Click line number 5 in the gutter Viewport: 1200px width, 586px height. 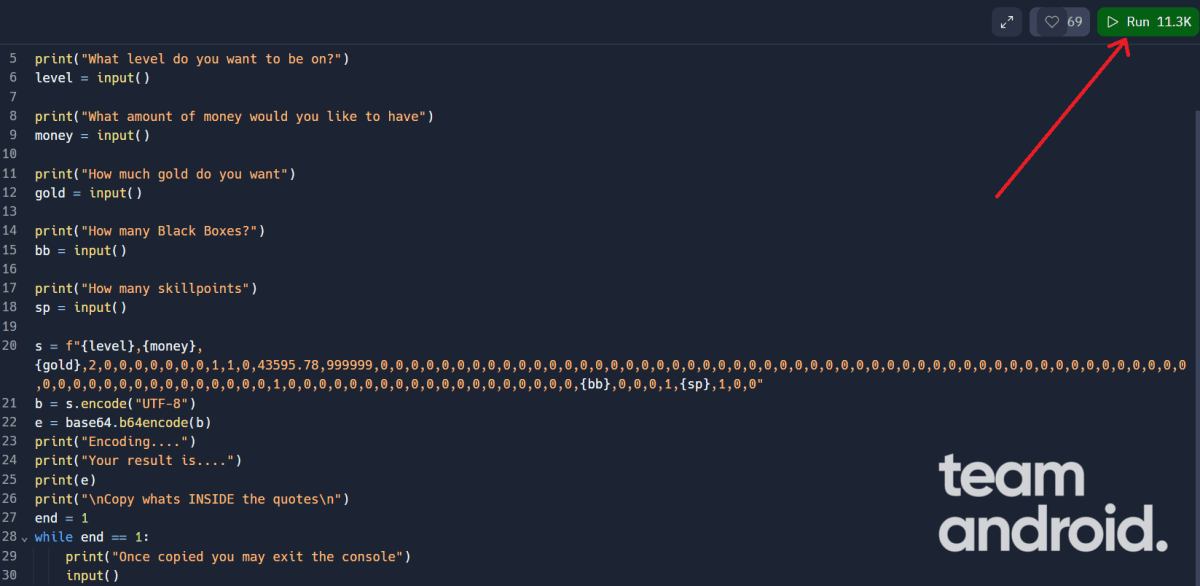click(12, 58)
